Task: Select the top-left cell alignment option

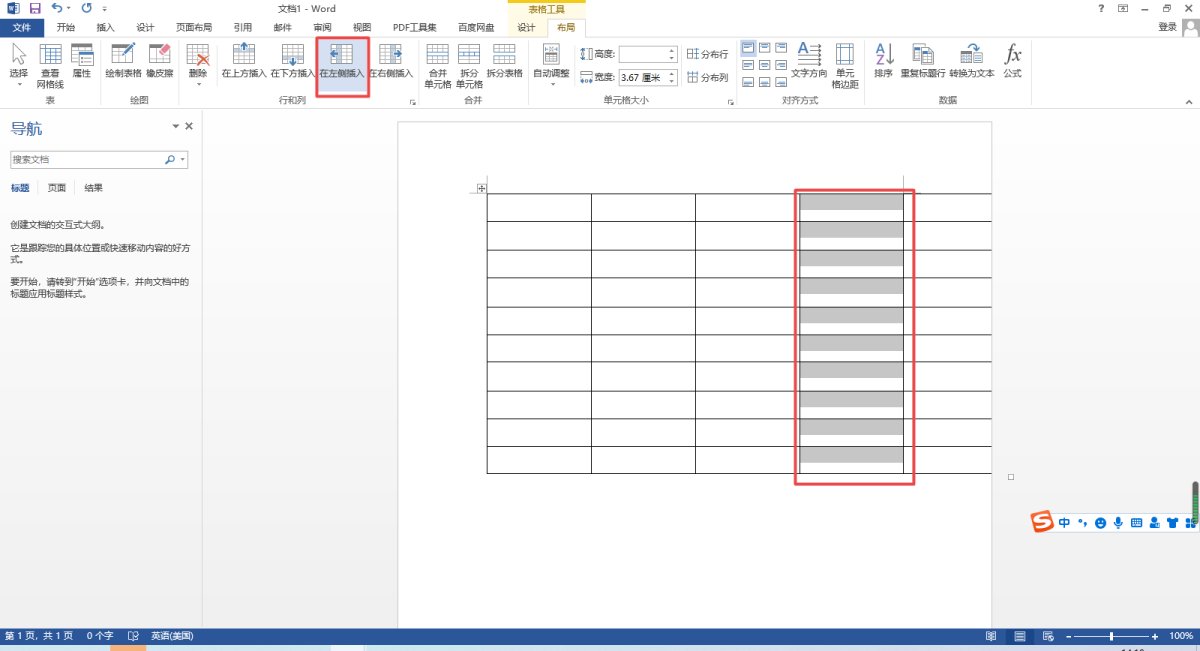Action: click(x=748, y=47)
